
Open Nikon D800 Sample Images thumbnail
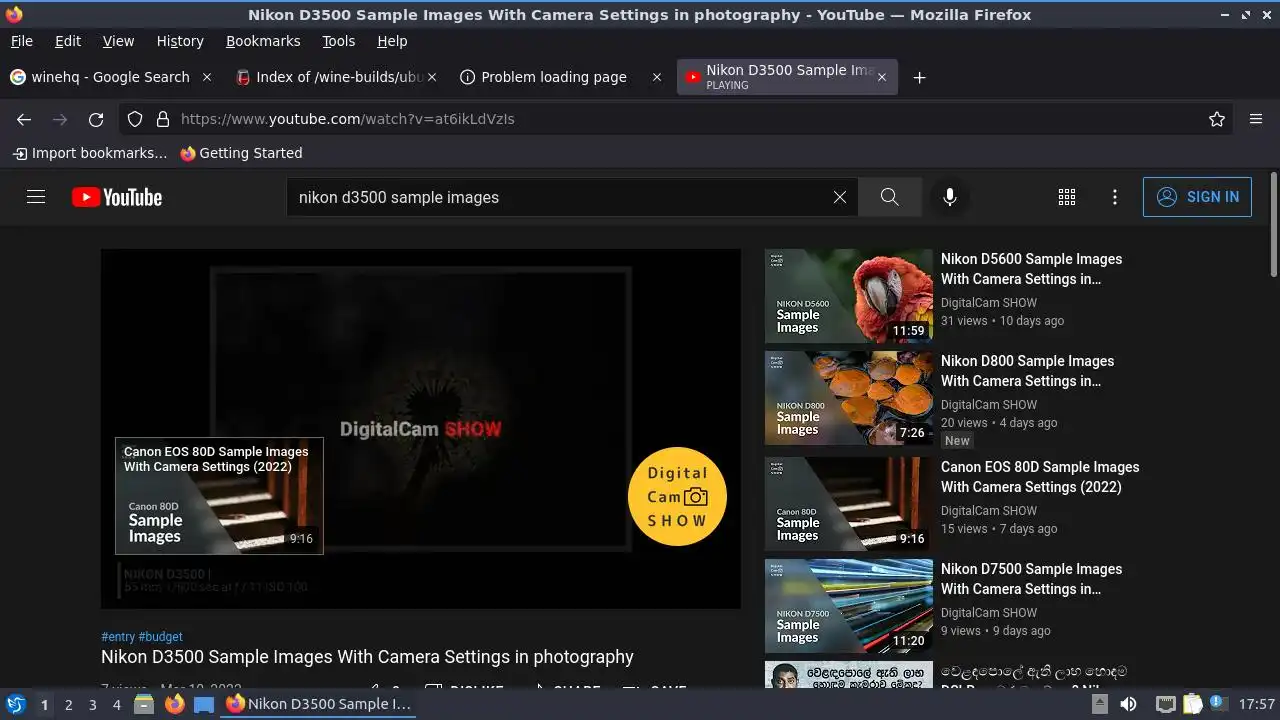click(x=849, y=398)
